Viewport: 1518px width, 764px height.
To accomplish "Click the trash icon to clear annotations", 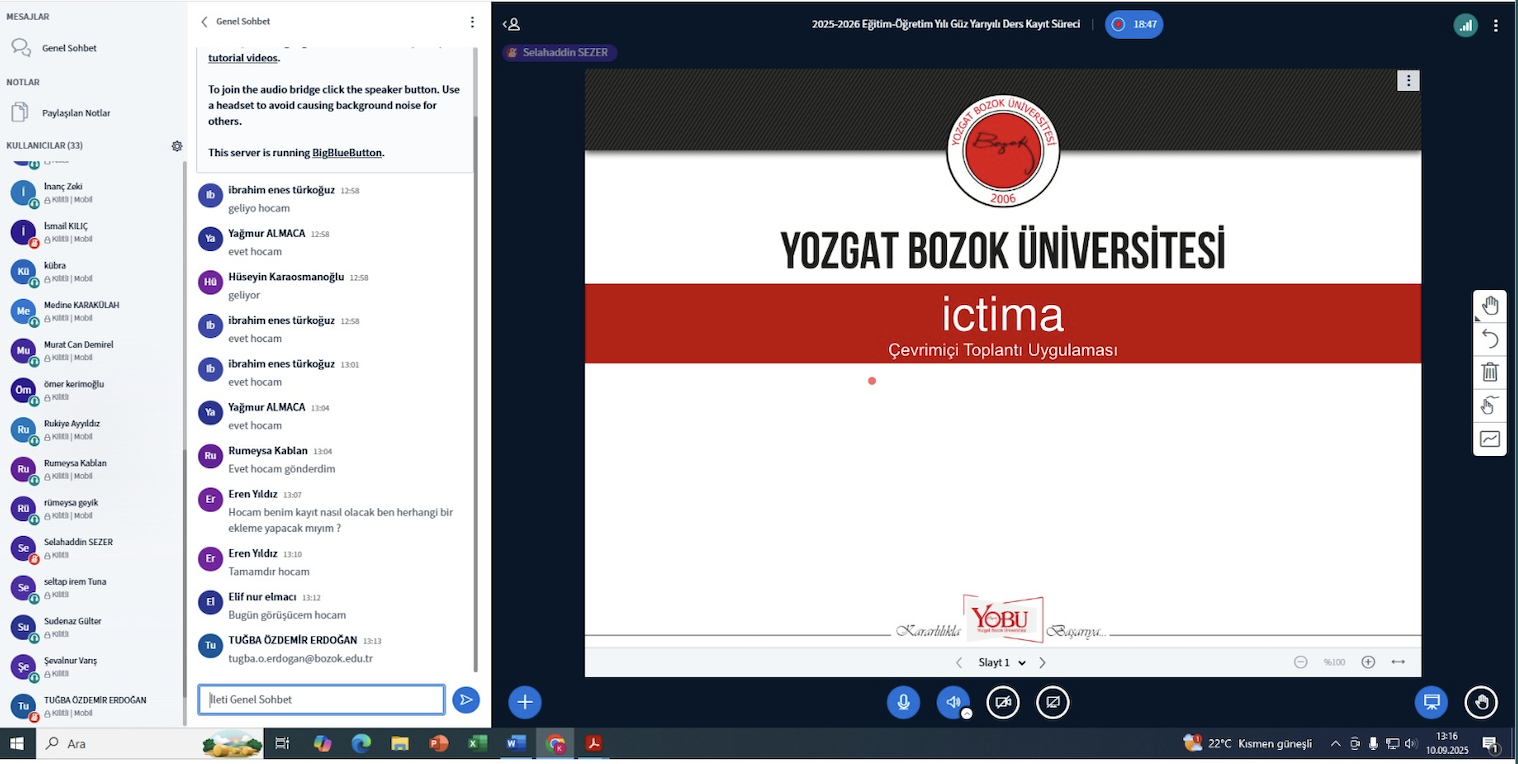I will tap(1490, 372).
